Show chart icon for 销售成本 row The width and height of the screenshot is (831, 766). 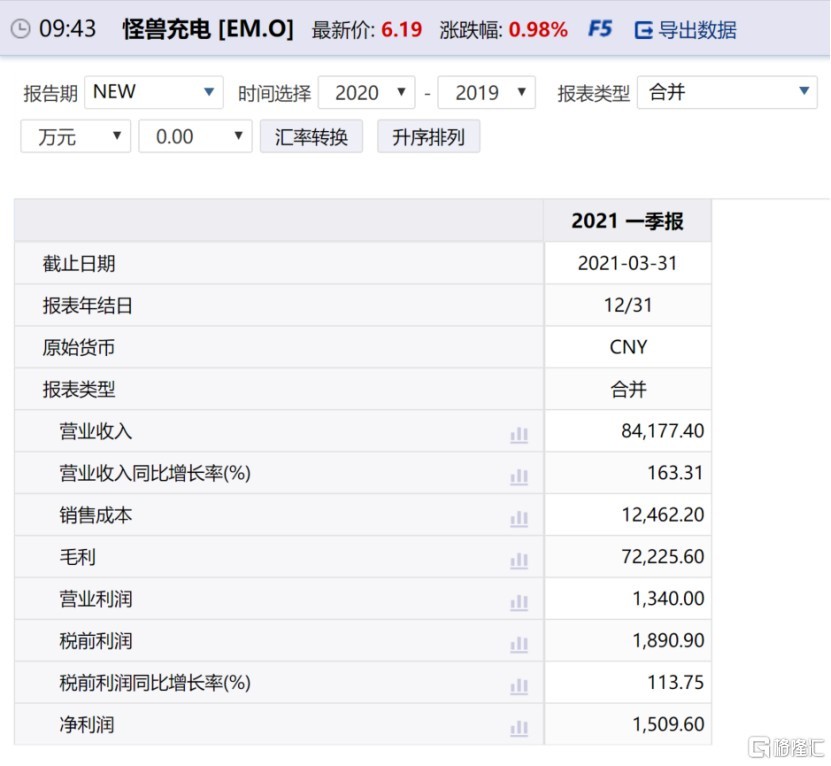point(518,518)
